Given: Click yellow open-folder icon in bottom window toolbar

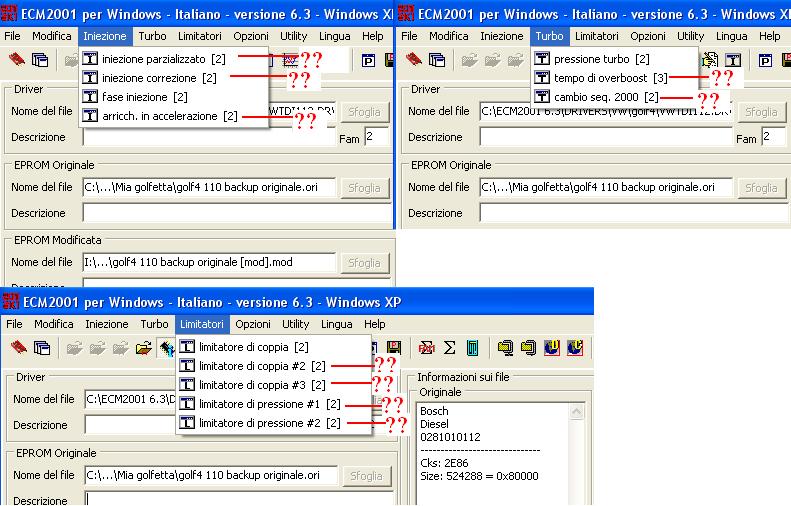Looking at the screenshot, I should tap(144, 348).
